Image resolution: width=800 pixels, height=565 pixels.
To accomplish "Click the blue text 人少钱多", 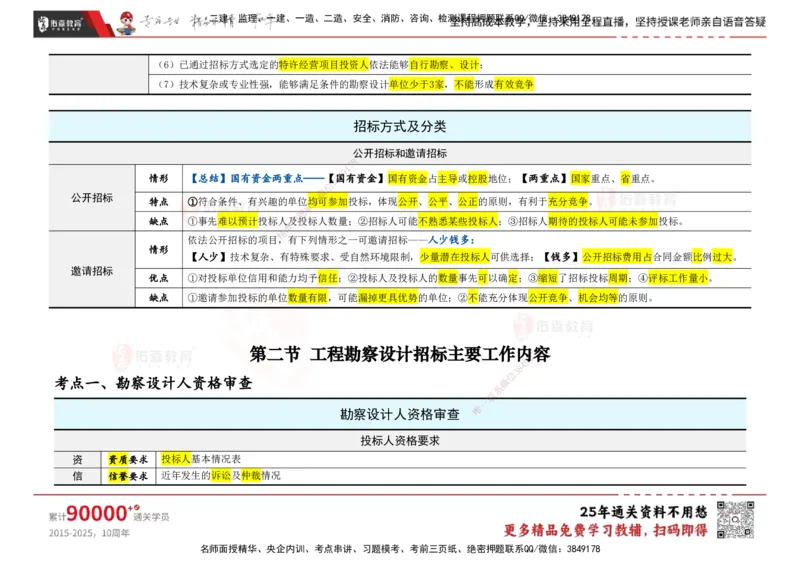I will tap(451, 240).
